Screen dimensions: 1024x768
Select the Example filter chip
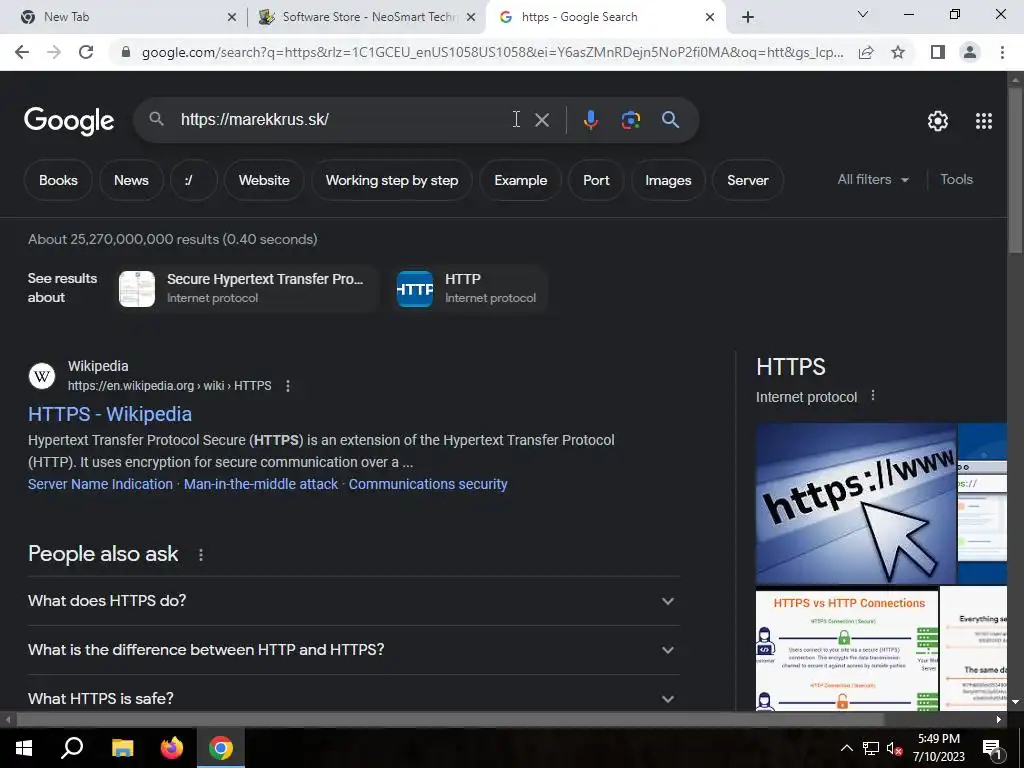pos(520,180)
